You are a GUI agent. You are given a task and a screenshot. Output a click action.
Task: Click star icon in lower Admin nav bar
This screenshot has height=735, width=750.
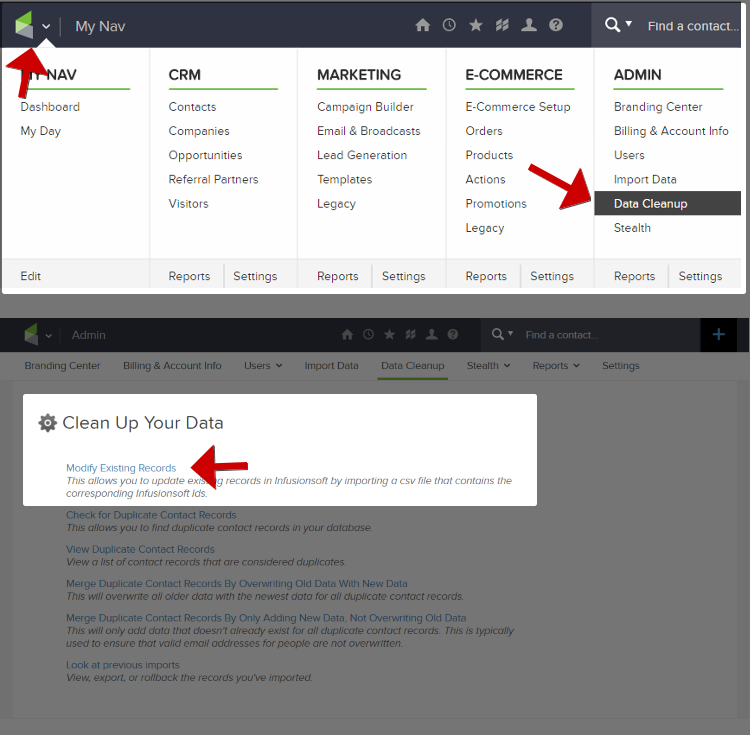point(389,335)
